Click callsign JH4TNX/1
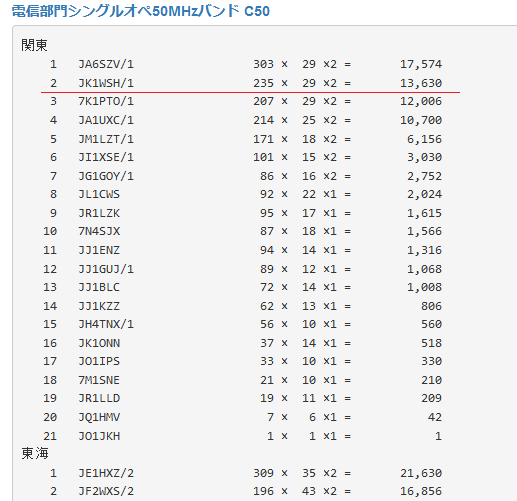517x501 pixels. tap(106, 324)
